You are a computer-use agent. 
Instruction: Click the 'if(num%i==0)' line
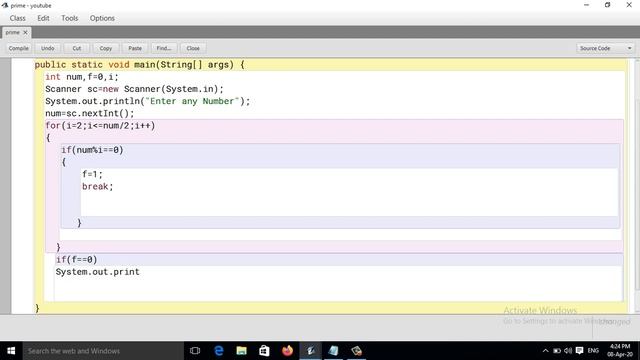92,150
